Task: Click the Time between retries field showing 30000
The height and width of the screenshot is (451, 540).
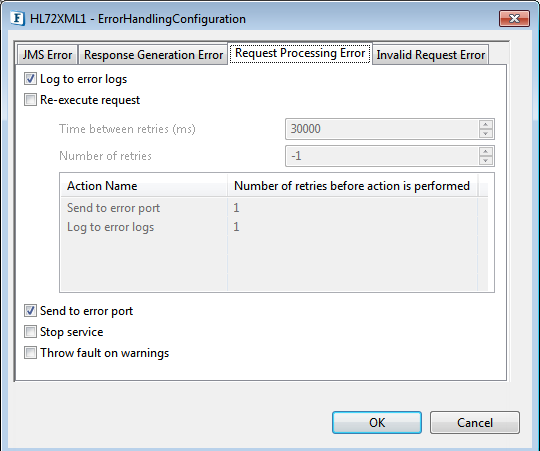Action: [x=382, y=129]
